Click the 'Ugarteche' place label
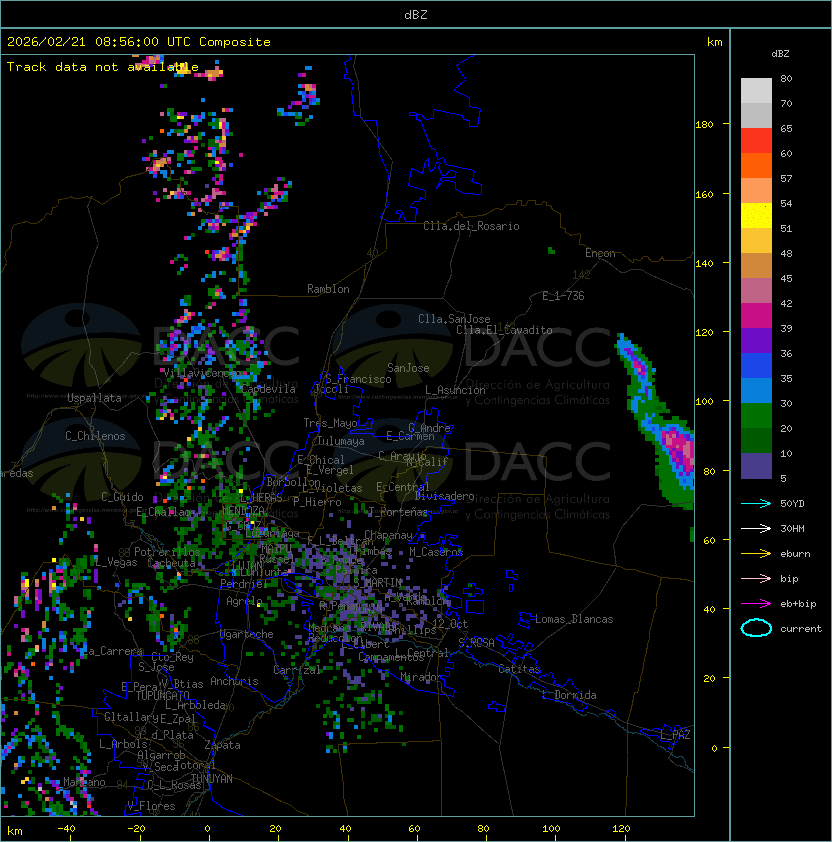The image size is (832, 842). click(x=247, y=634)
